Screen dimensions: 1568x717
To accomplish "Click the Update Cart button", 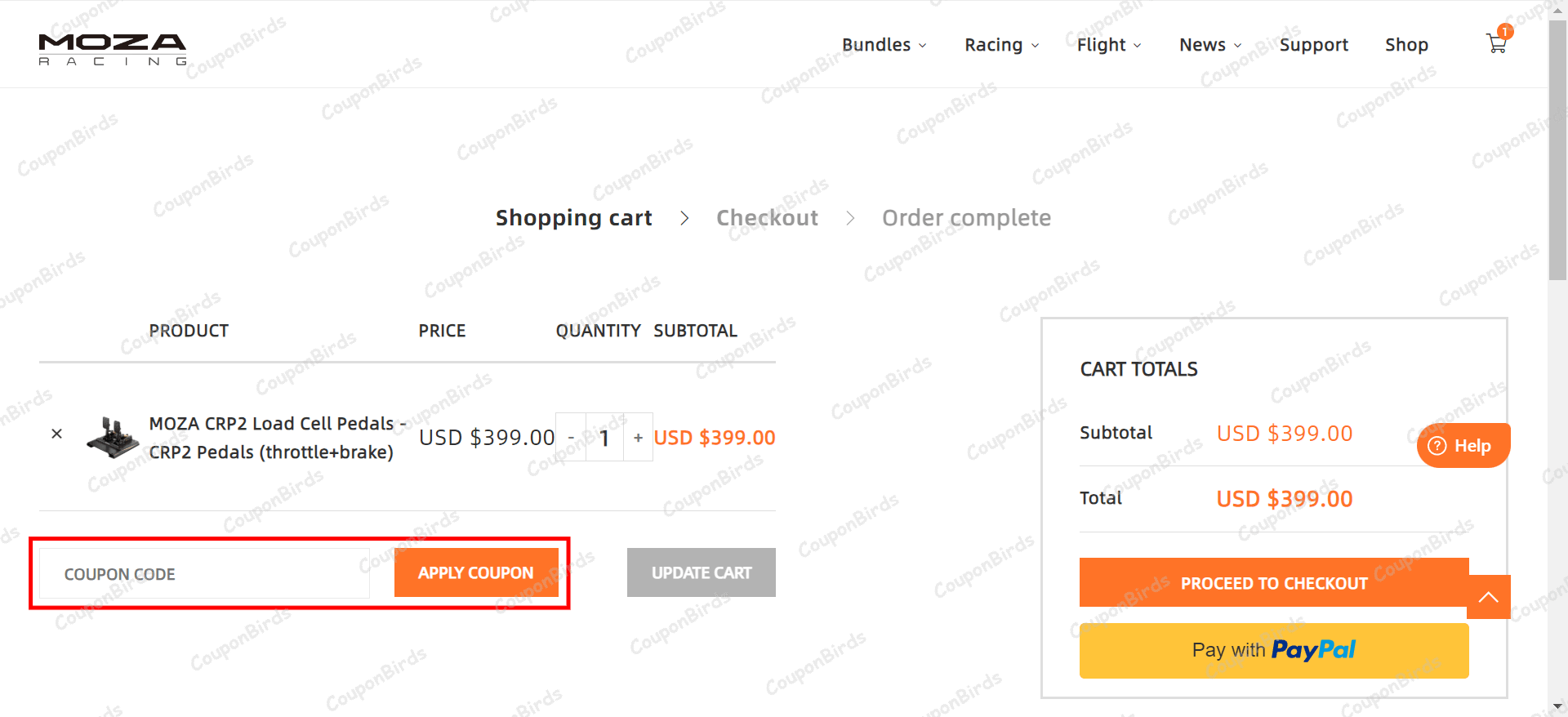I will (x=701, y=572).
